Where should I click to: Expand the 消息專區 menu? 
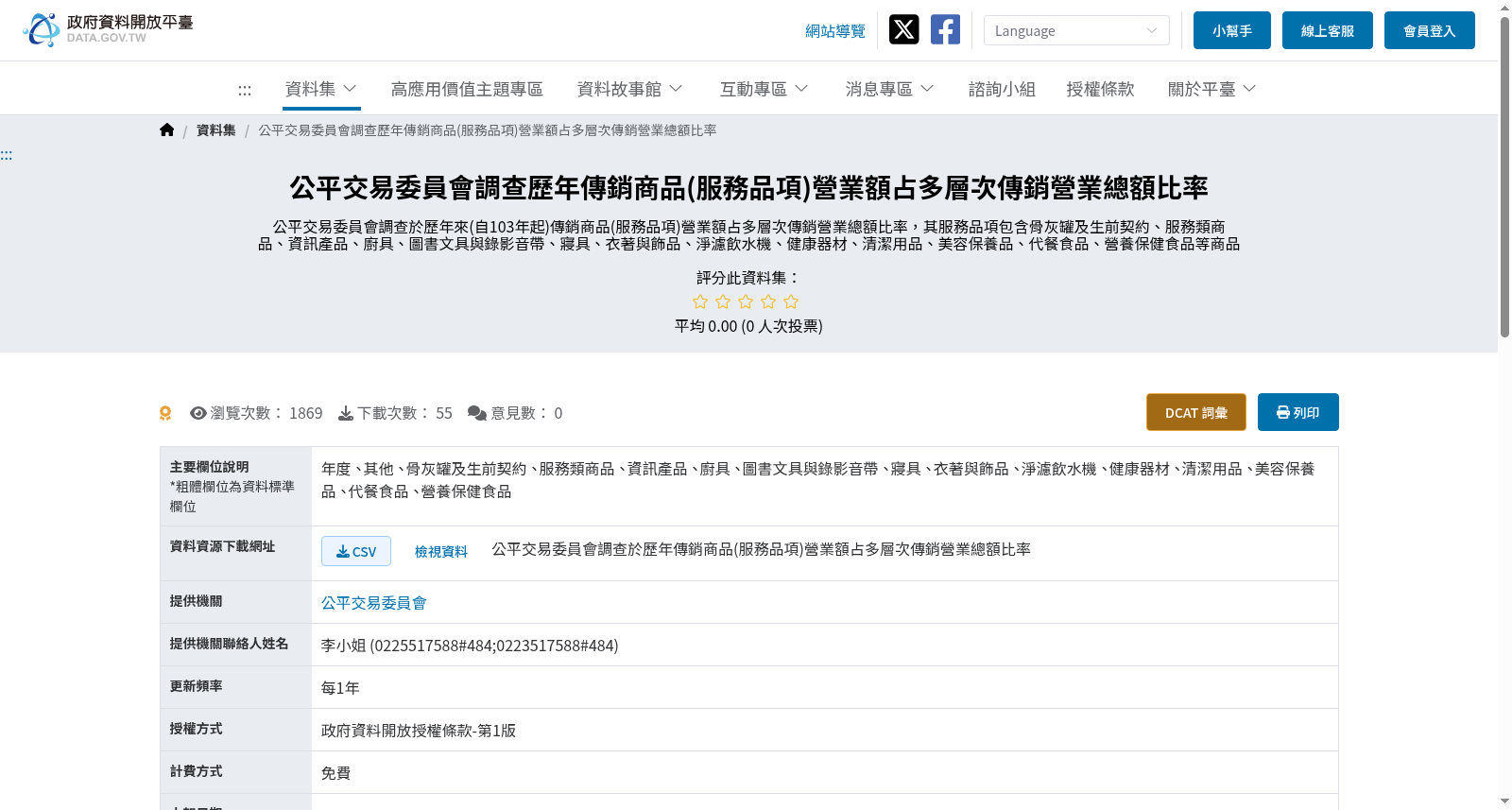pos(889,89)
